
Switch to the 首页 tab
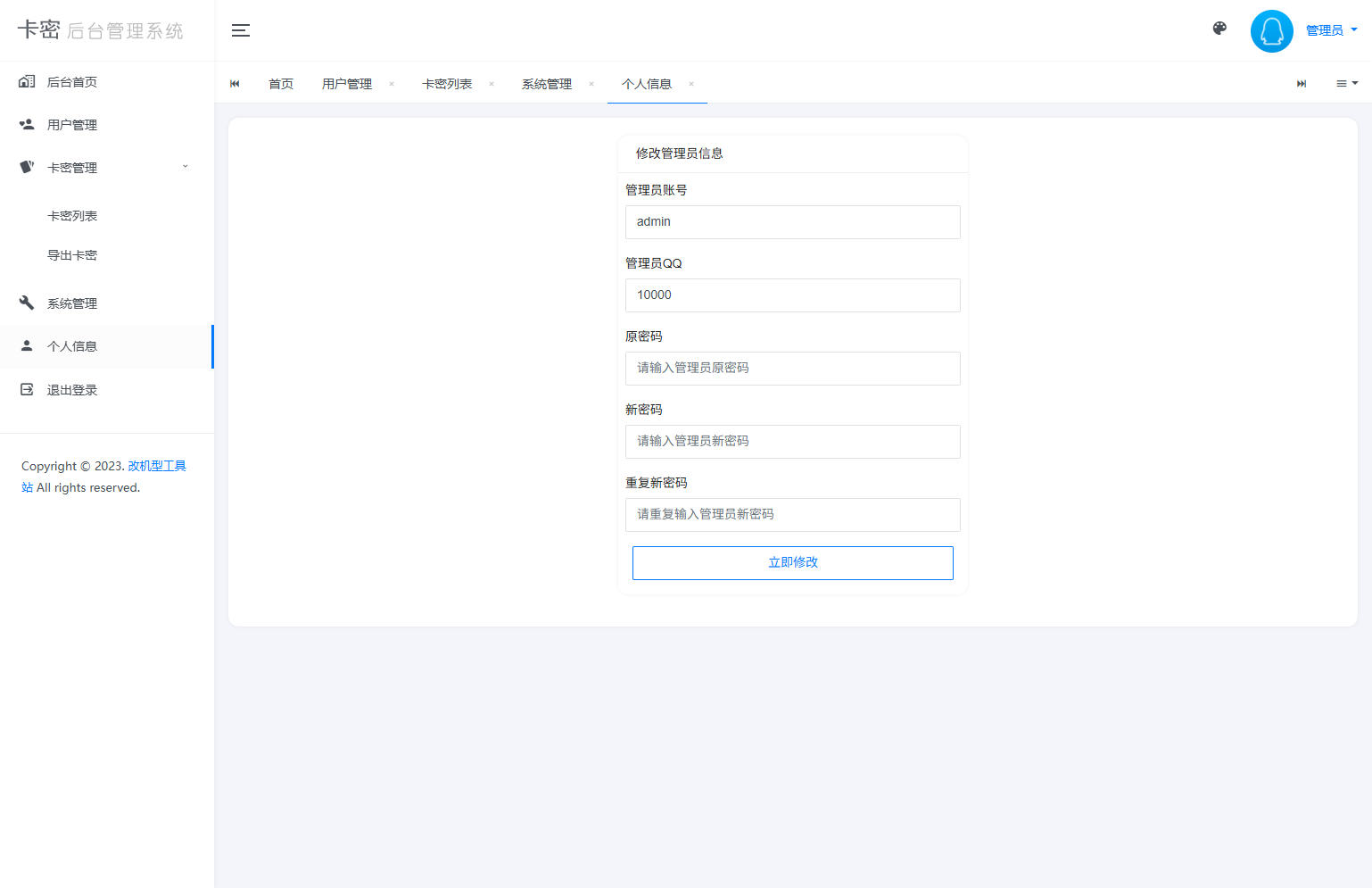point(281,84)
